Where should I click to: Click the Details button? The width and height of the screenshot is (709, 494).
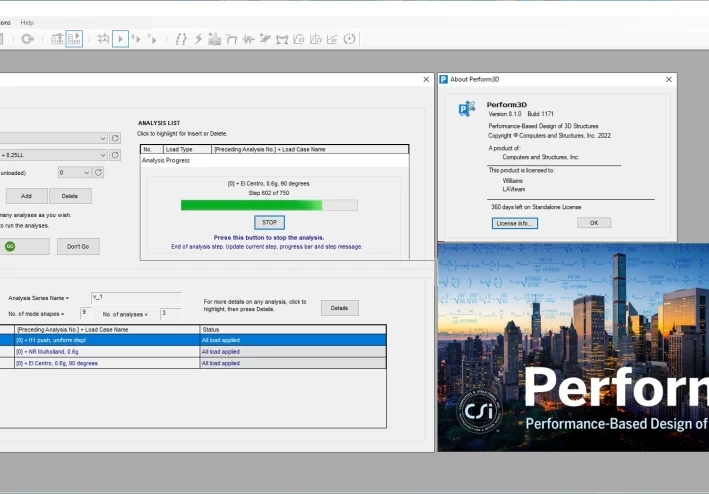click(340, 308)
